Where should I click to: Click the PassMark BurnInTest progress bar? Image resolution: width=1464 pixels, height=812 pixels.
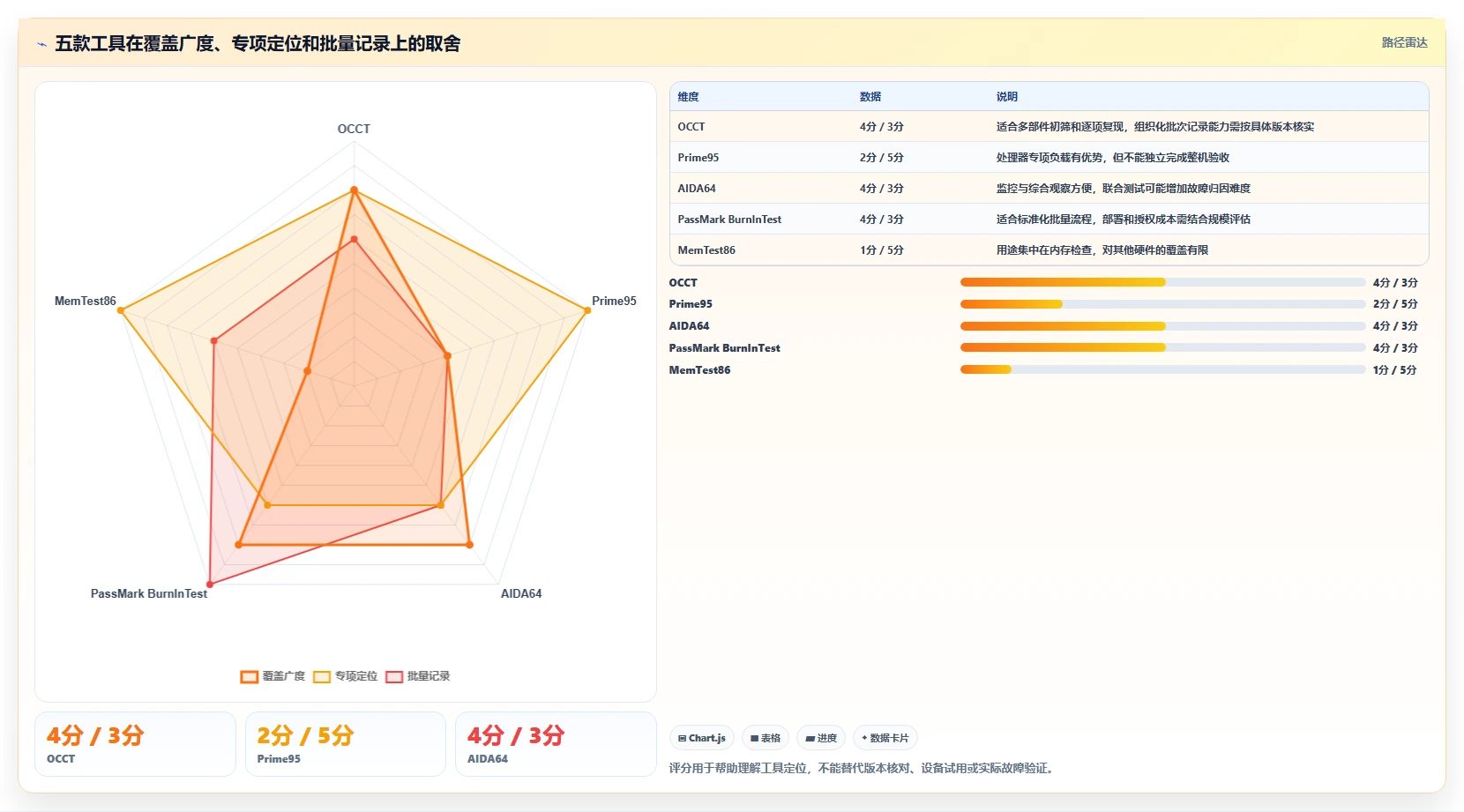(x=1162, y=347)
